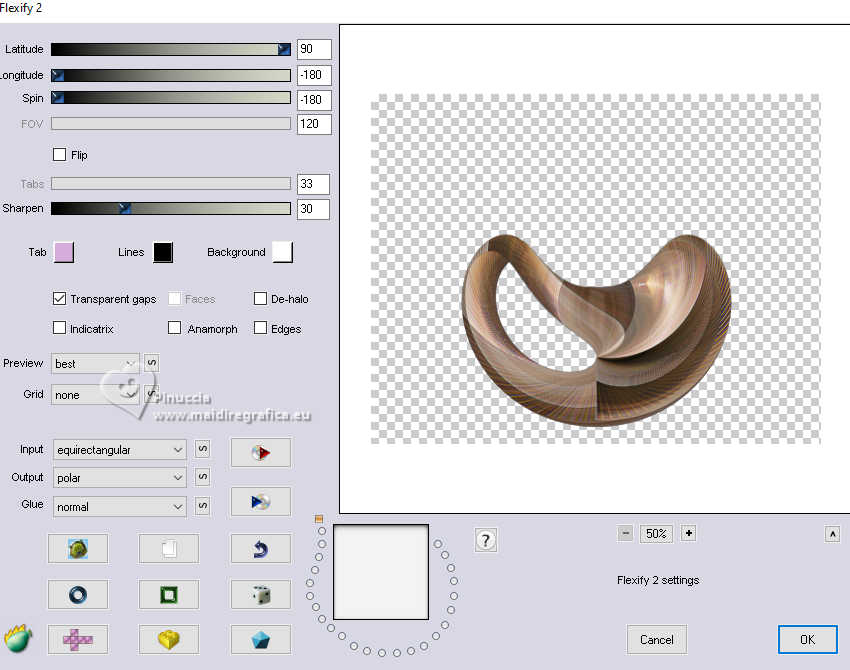Open the Preview quality dropdown

pos(95,364)
